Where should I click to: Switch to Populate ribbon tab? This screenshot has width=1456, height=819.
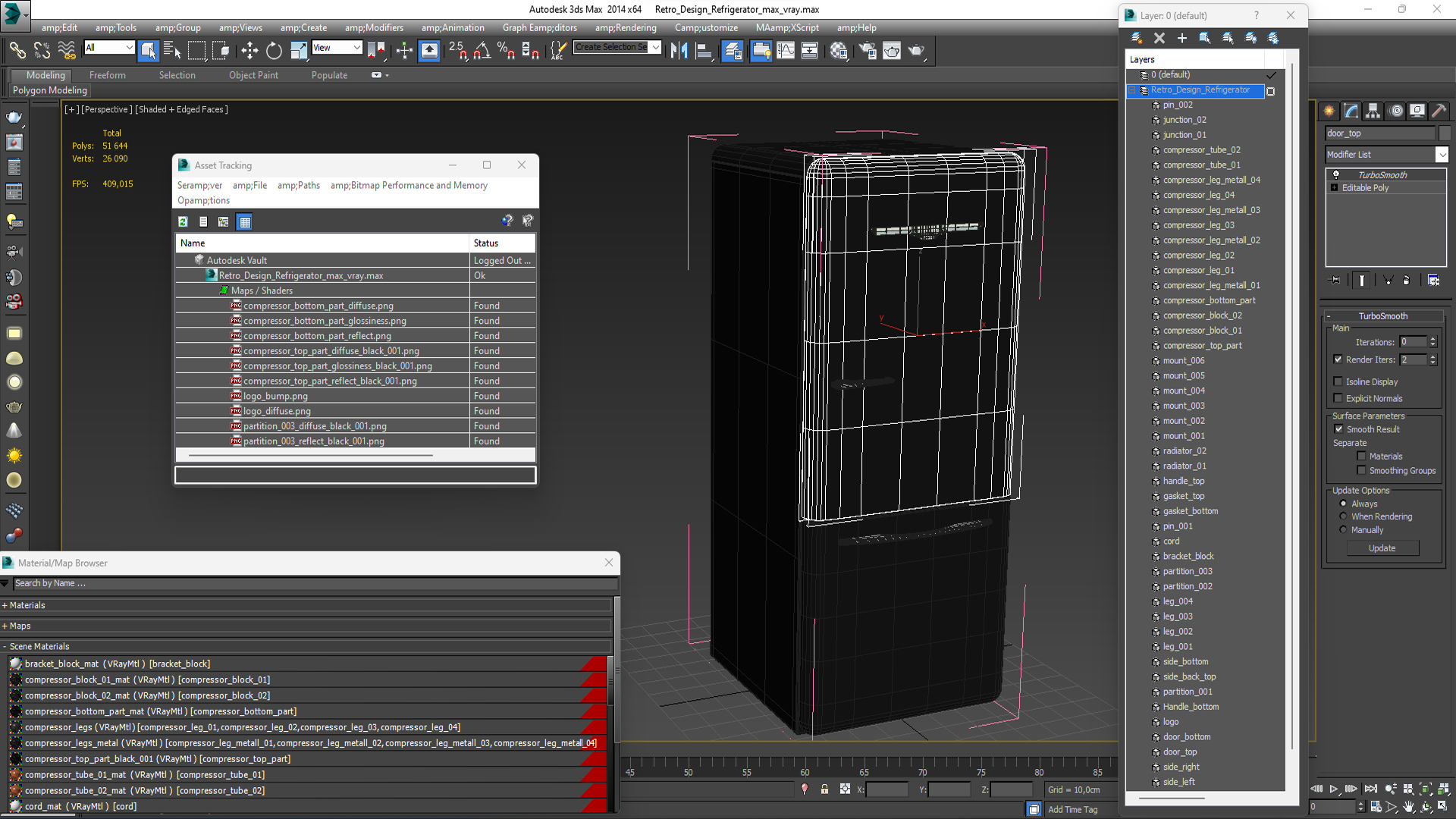pyautogui.click(x=329, y=75)
